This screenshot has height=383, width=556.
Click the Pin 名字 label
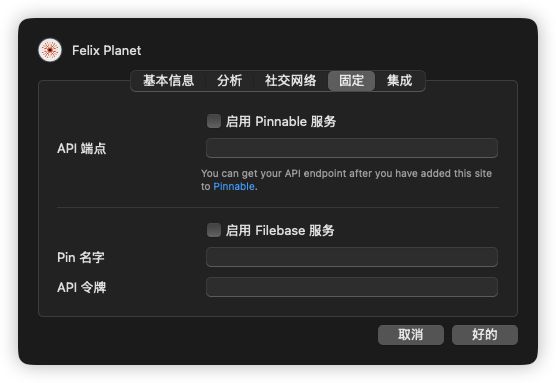pyautogui.click(x=81, y=257)
